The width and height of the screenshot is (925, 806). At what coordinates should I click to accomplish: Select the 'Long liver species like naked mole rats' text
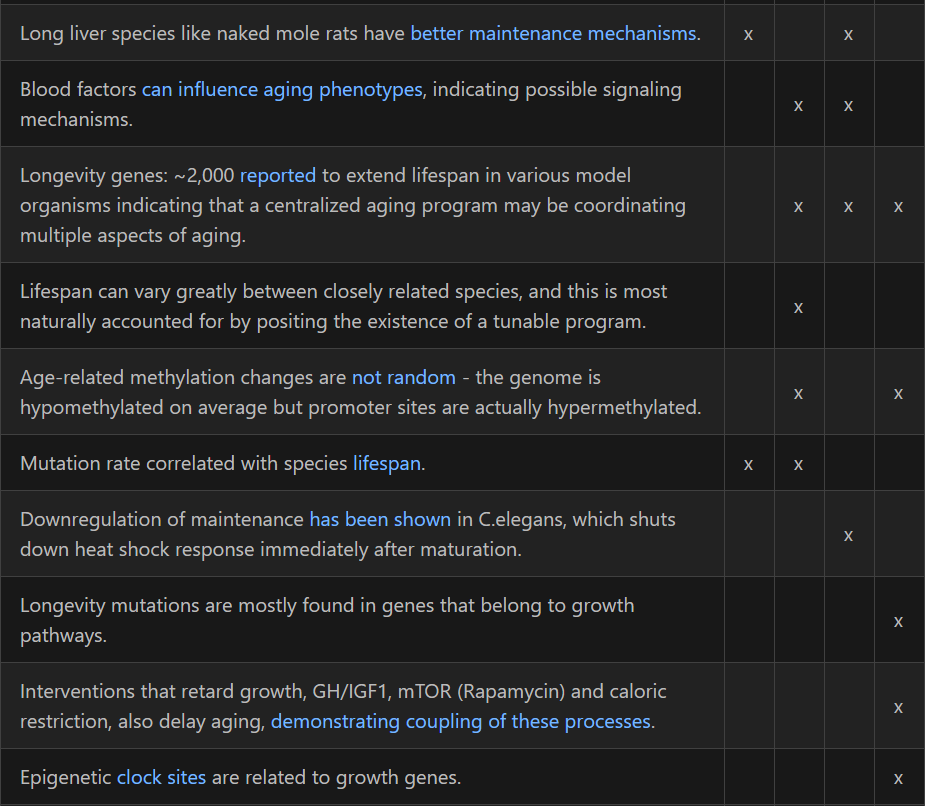point(189,33)
